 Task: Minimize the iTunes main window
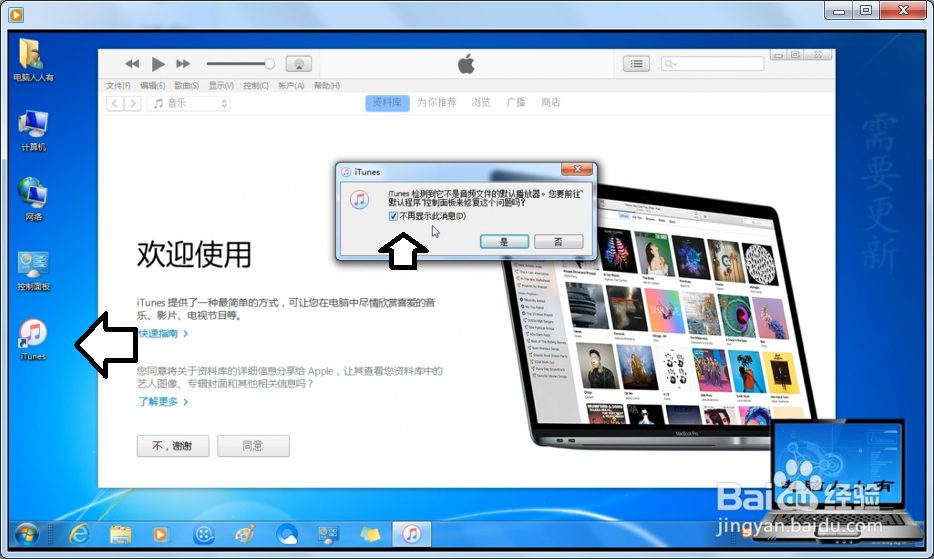[778, 55]
